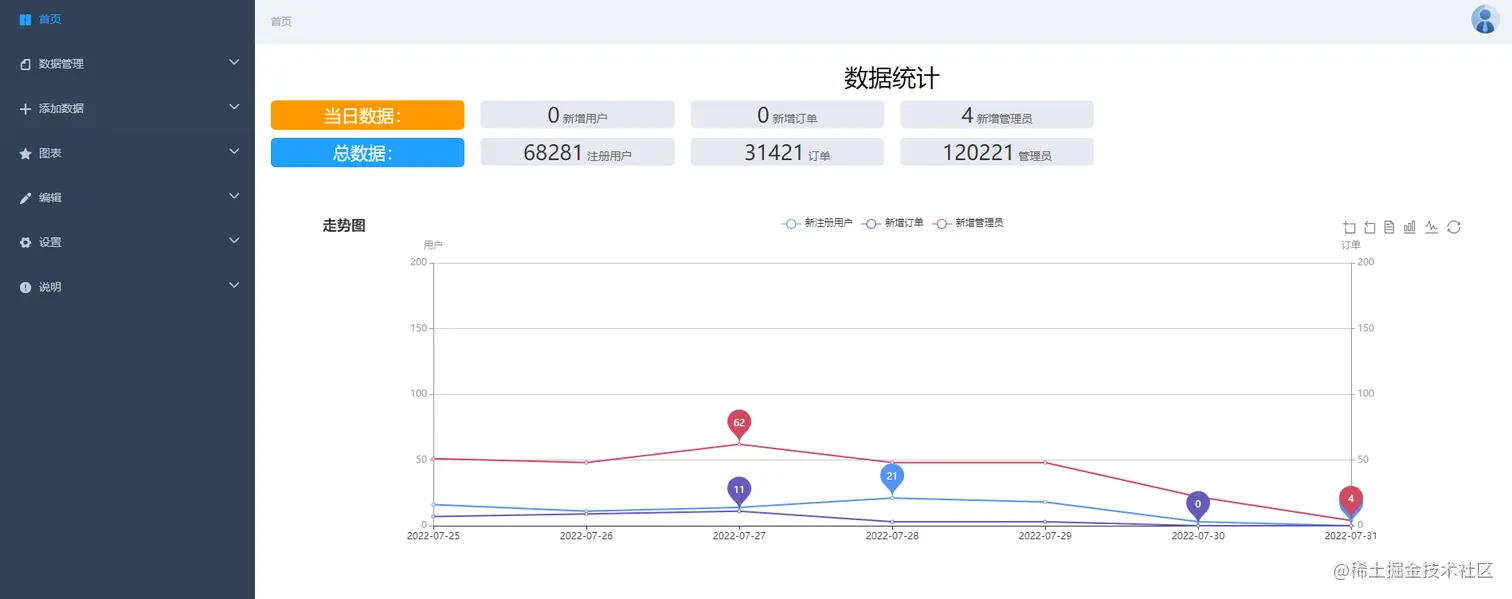Viewport: 1512px width, 599px height.
Task: Click the chart restore refresh icon
Action: tap(1454, 227)
